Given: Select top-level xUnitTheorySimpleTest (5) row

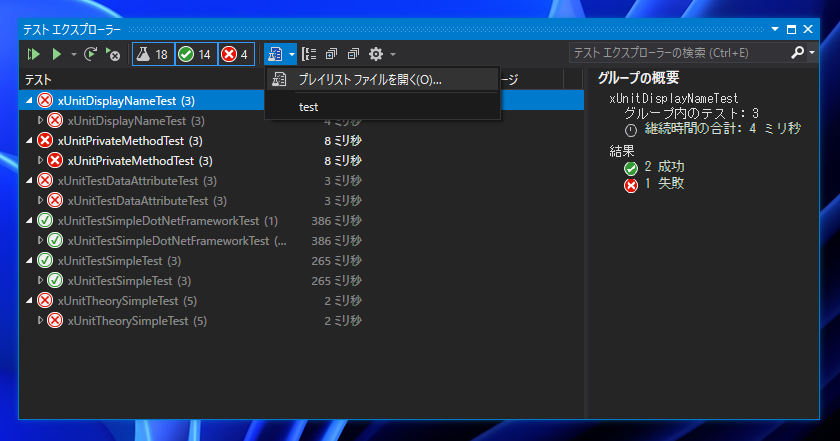Looking at the screenshot, I should click(302, 301).
